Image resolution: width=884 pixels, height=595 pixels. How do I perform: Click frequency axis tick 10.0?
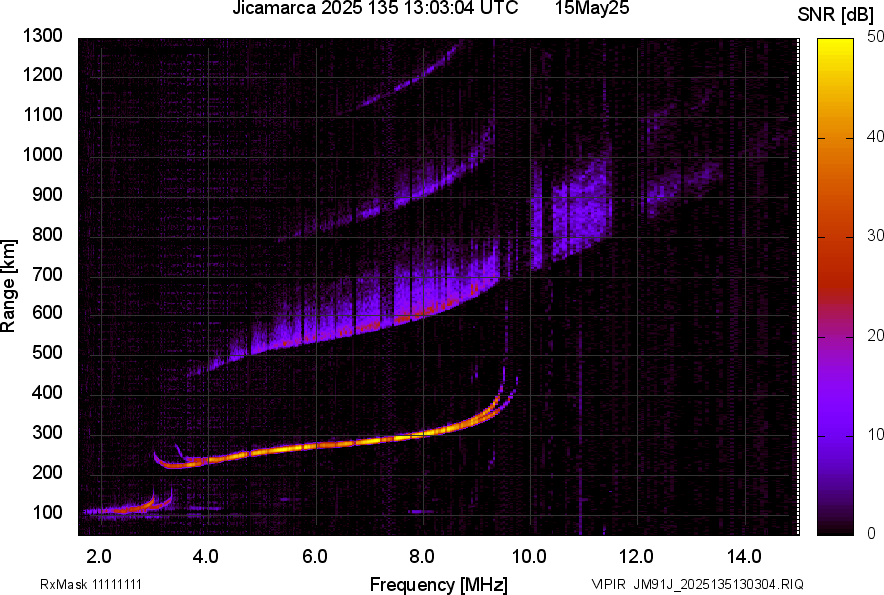pos(529,557)
